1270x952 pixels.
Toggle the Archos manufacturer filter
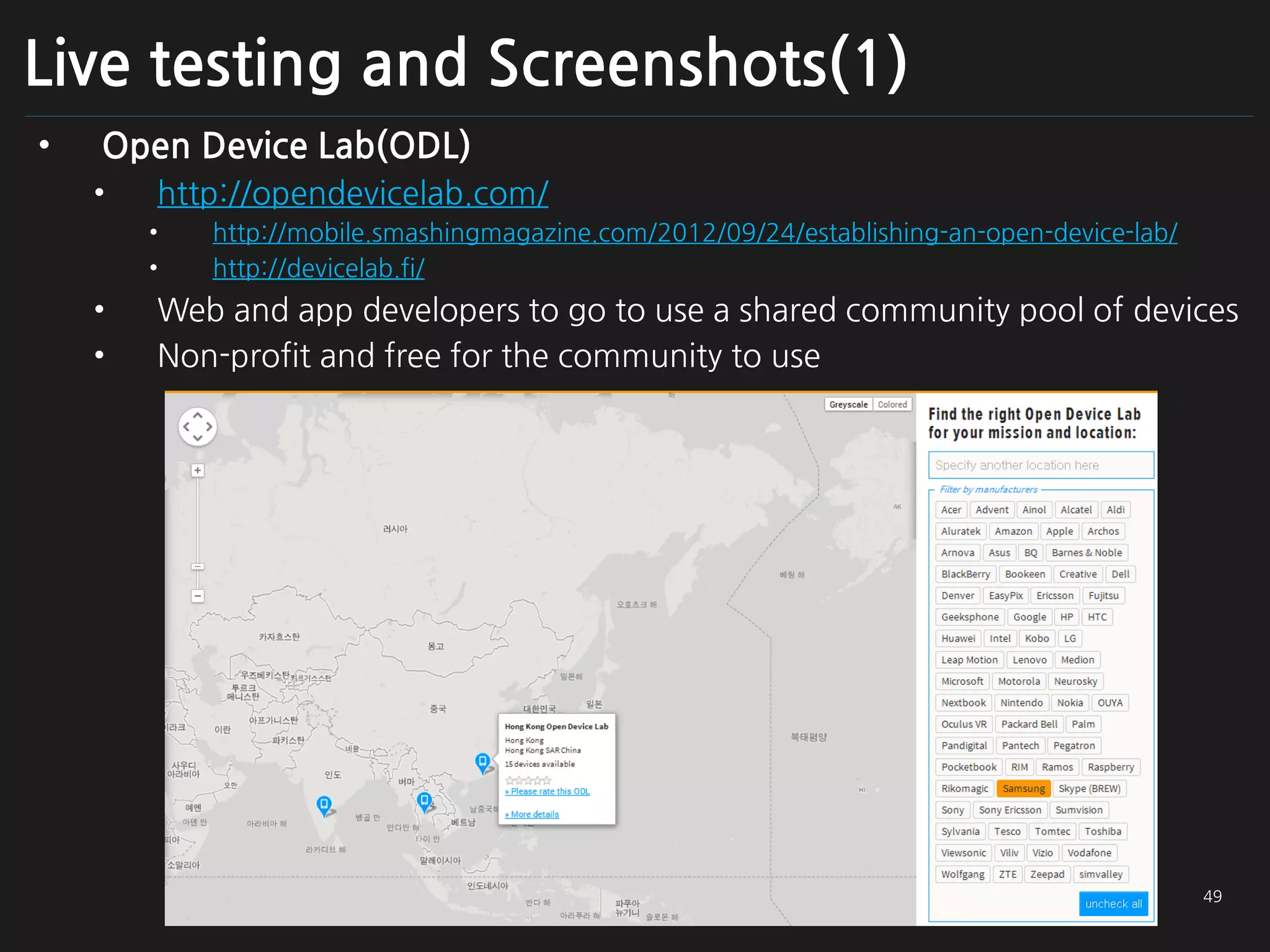pos(1103,531)
